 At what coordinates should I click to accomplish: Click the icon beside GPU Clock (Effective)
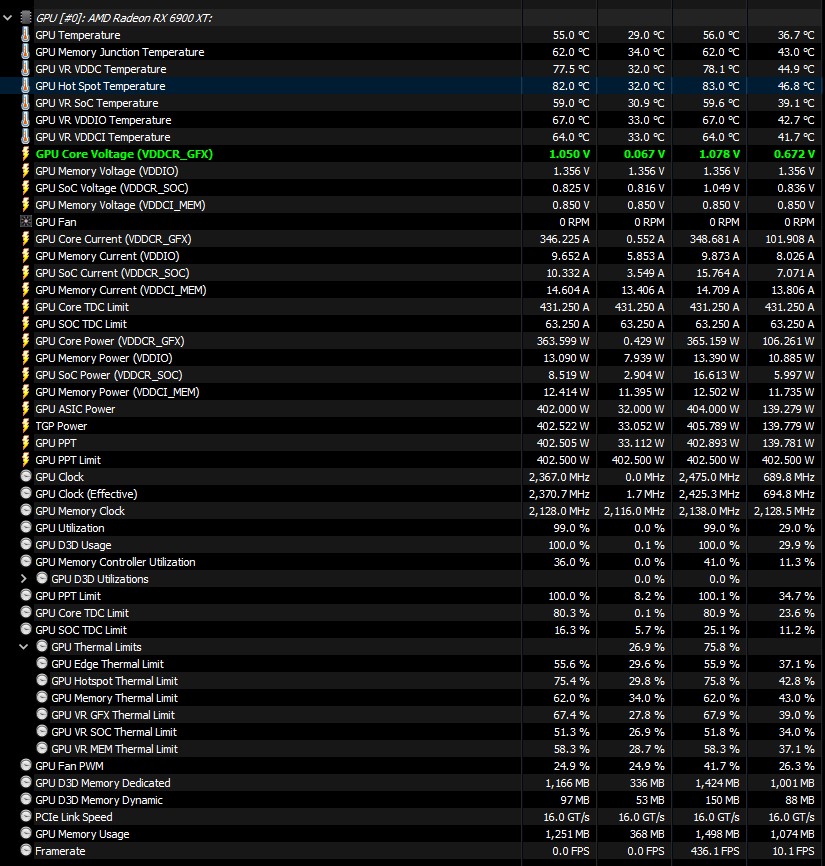click(x=25, y=493)
